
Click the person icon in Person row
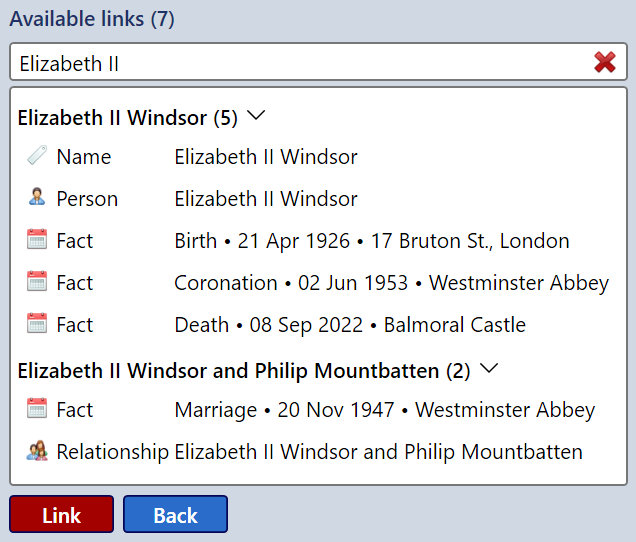37,198
